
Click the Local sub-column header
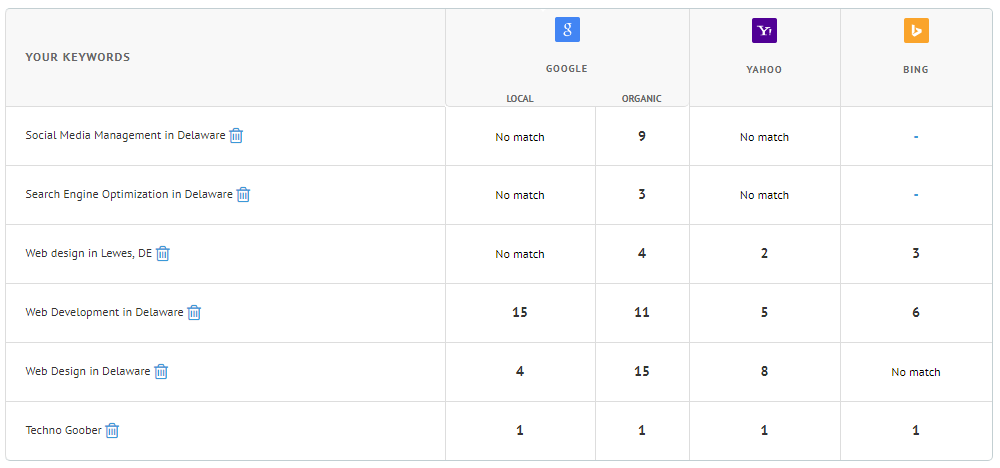click(x=520, y=99)
